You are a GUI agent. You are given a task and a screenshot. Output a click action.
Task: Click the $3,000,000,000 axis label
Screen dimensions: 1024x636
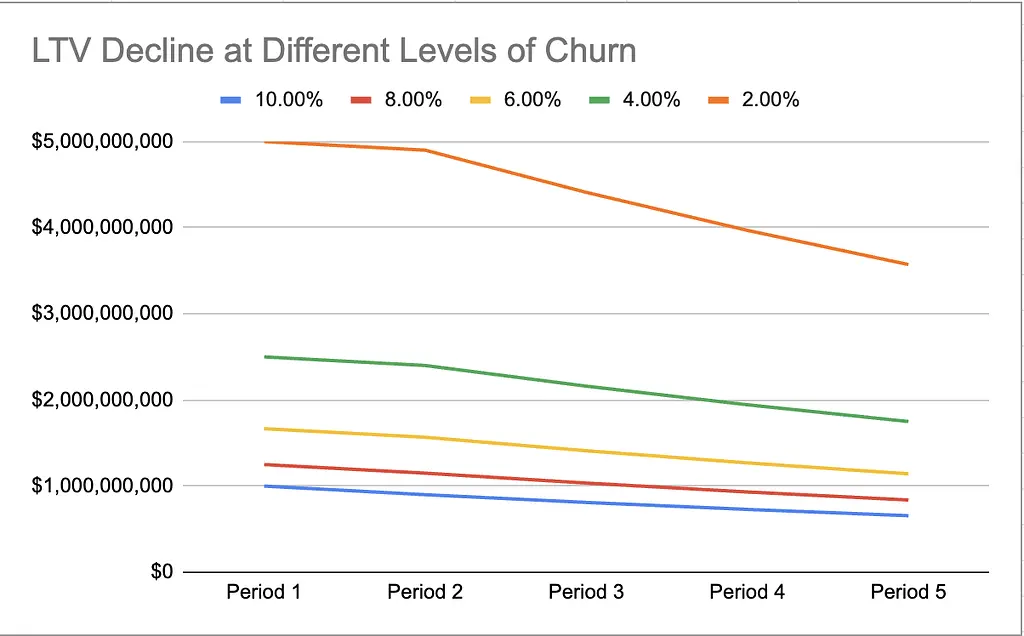coord(102,313)
